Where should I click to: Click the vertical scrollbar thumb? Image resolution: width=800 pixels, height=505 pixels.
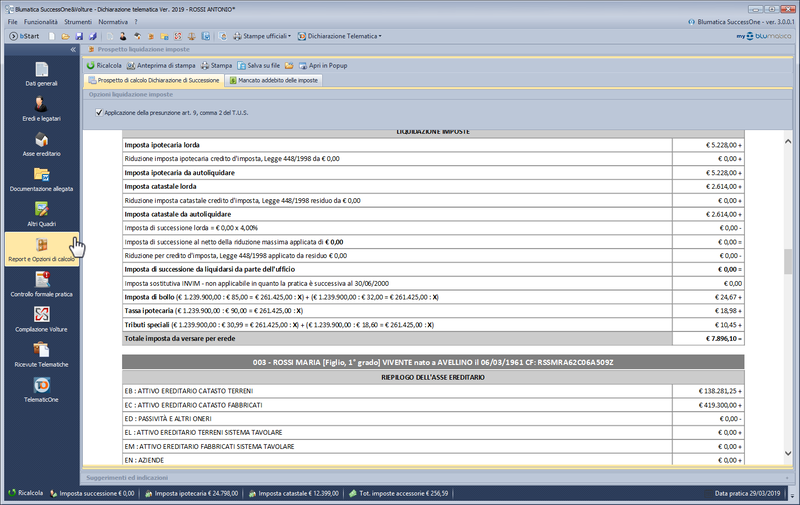(x=788, y=262)
